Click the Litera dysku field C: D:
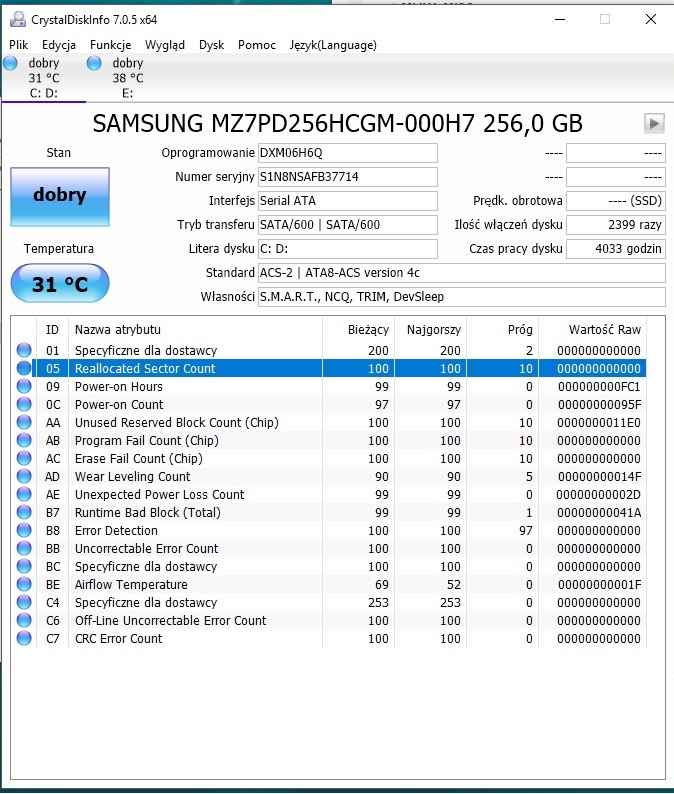 [347, 249]
